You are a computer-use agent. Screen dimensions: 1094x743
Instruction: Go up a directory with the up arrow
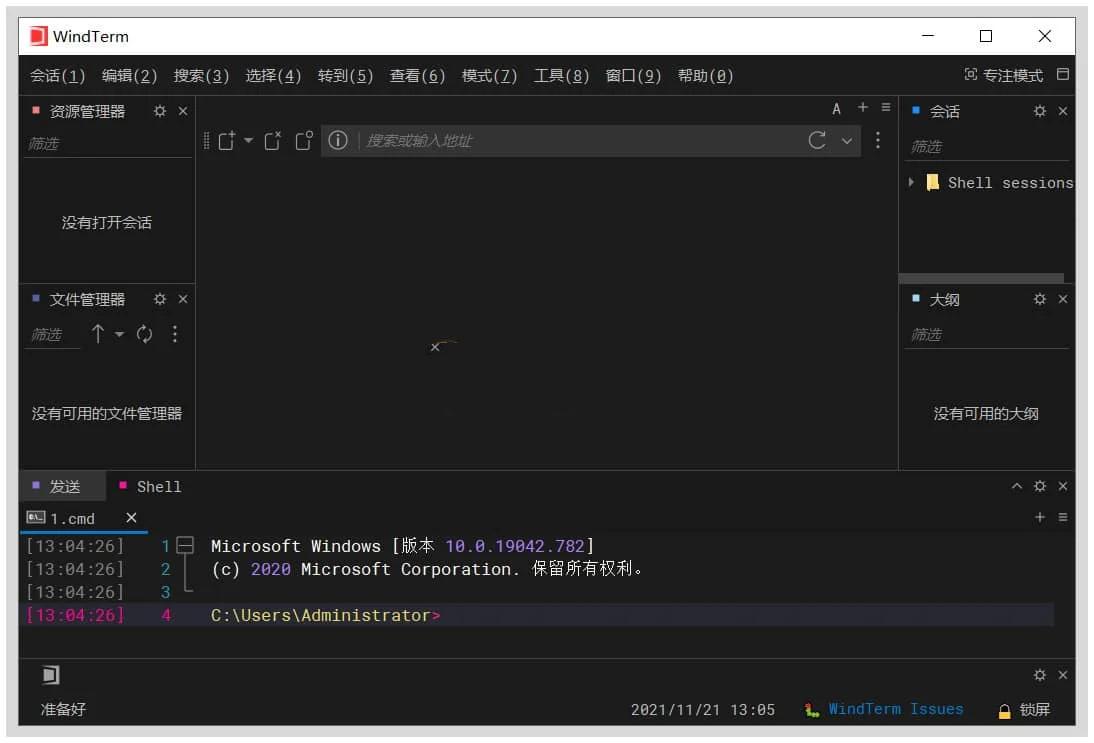point(98,334)
